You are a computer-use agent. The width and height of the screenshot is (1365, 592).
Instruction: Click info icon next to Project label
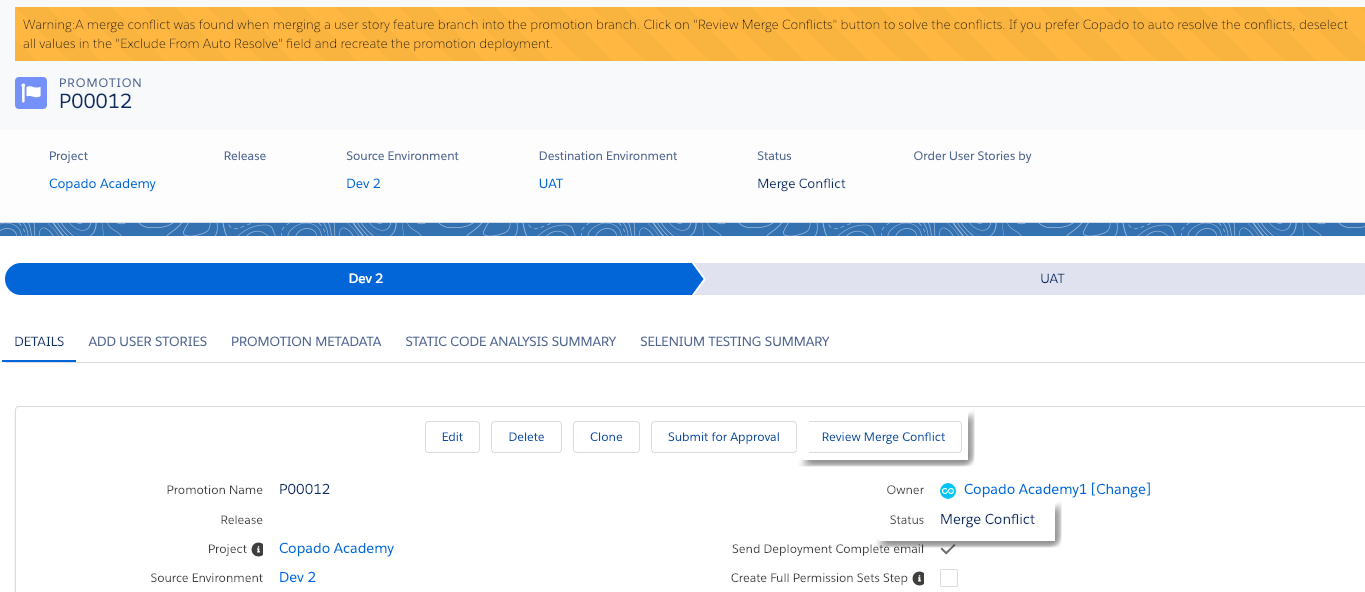pos(258,549)
